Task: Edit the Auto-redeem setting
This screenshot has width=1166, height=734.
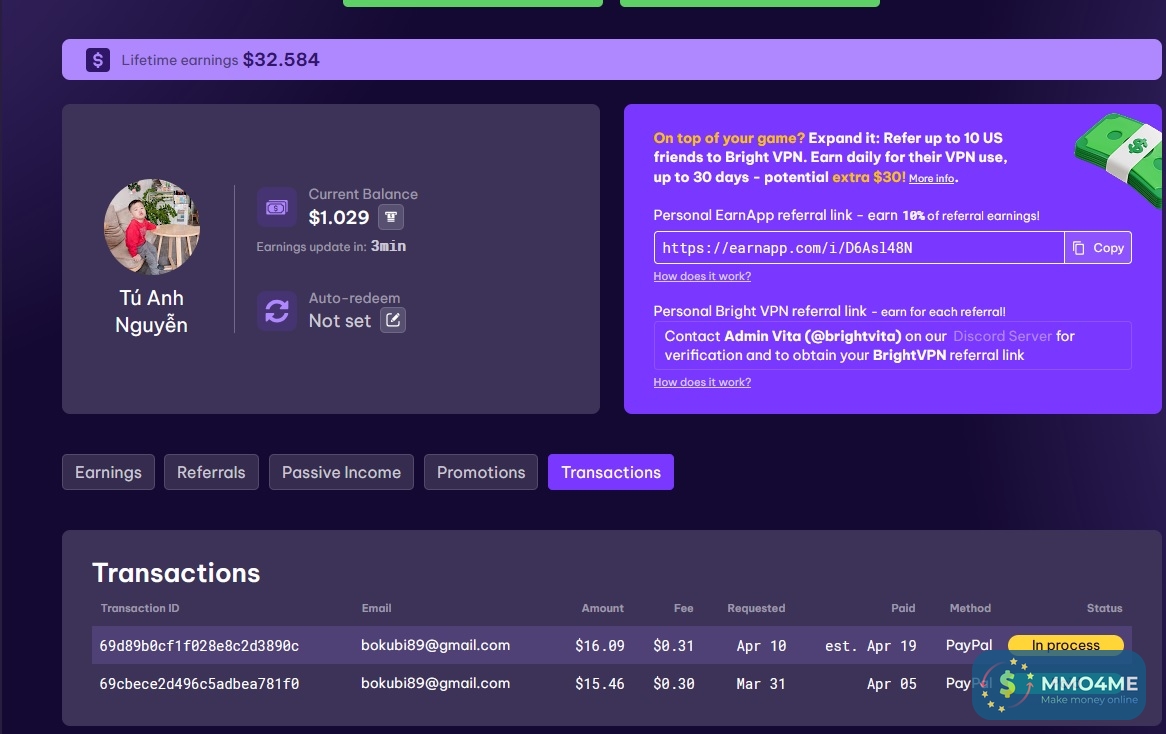Action: 393,321
